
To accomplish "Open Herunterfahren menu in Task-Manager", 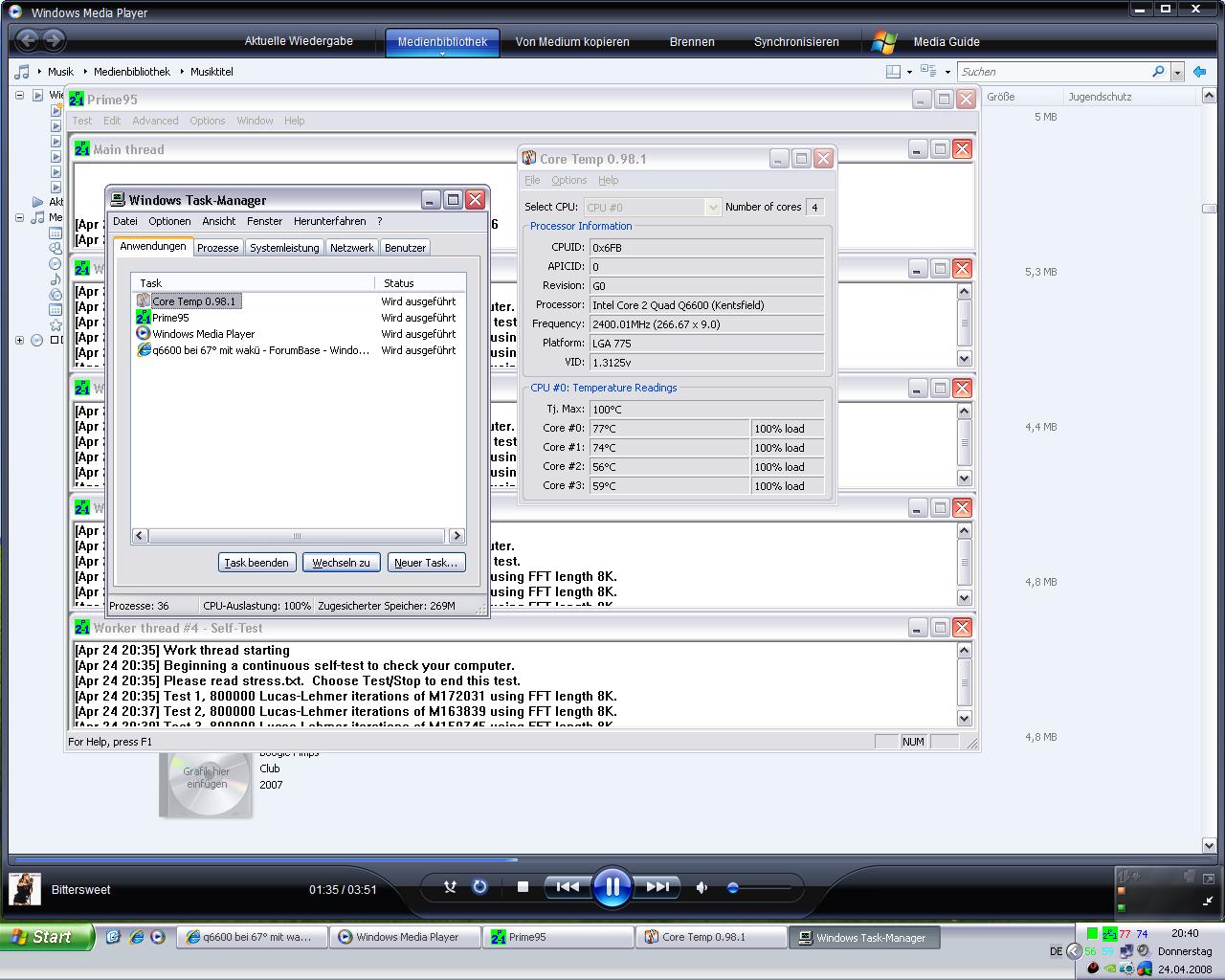I will click(x=330, y=221).
